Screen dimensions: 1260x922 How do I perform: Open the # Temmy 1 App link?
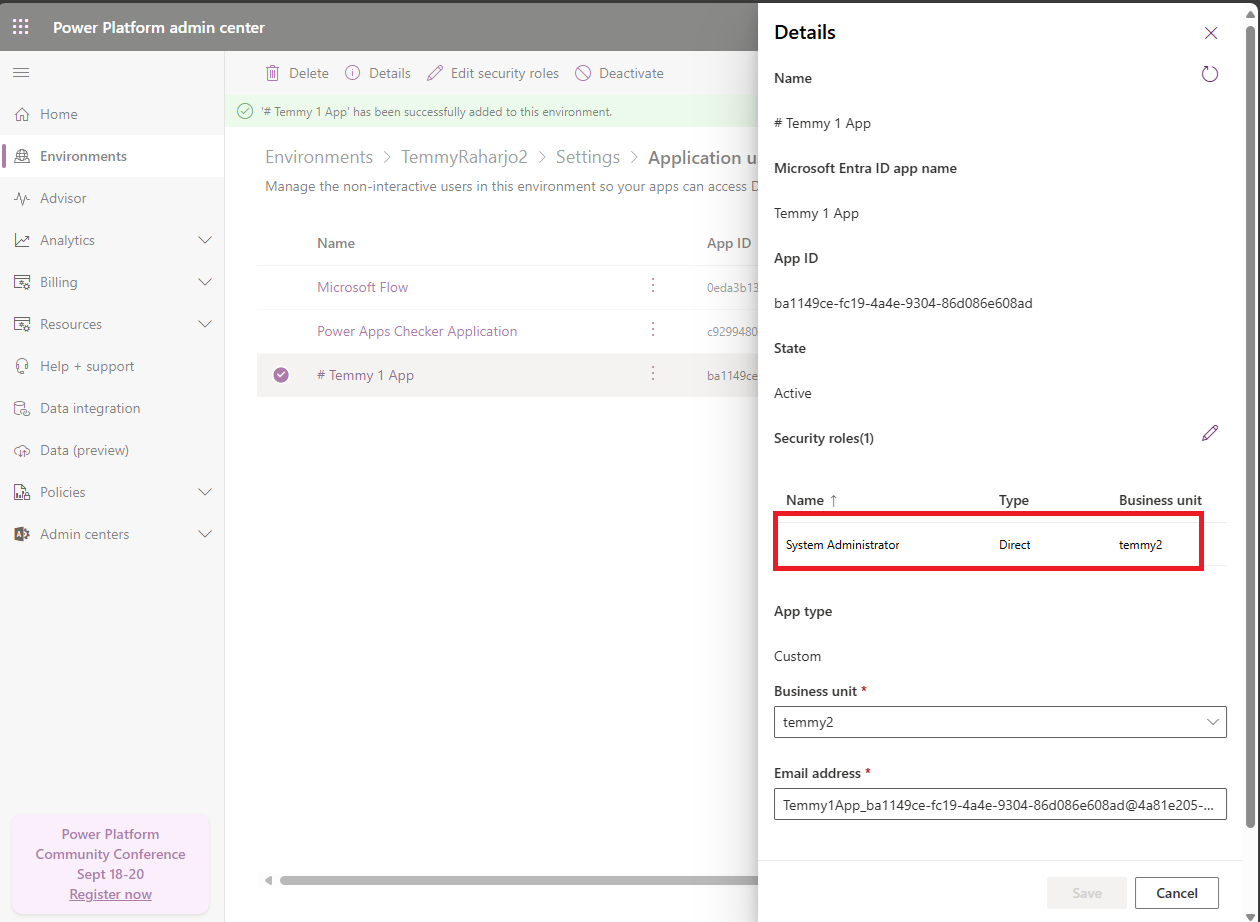tap(365, 375)
